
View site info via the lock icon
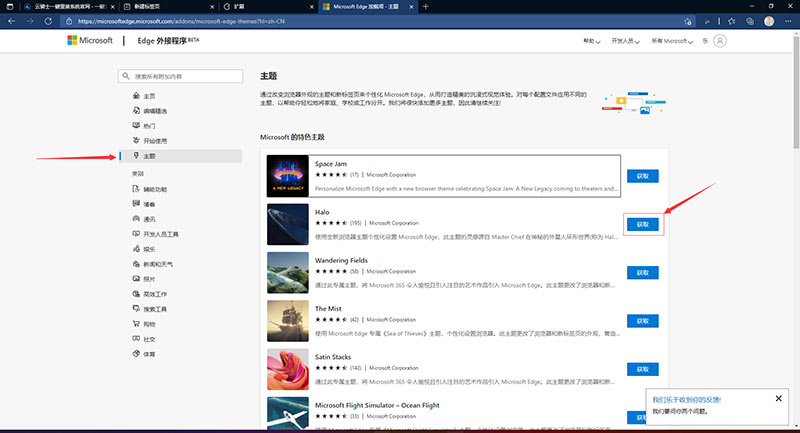click(x=69, y=21)
